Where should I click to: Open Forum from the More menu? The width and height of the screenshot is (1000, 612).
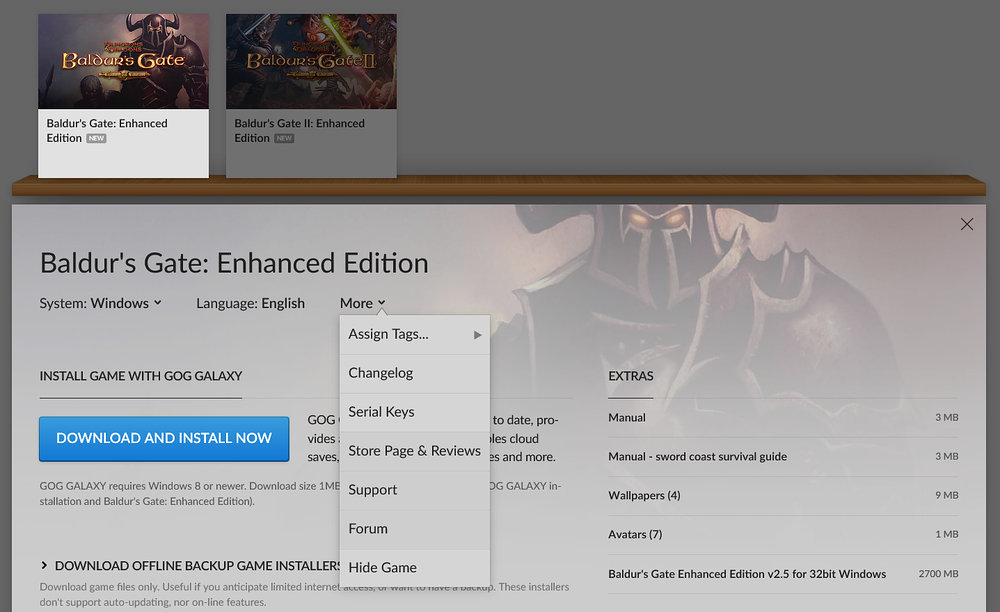click(x=415, y=529)
